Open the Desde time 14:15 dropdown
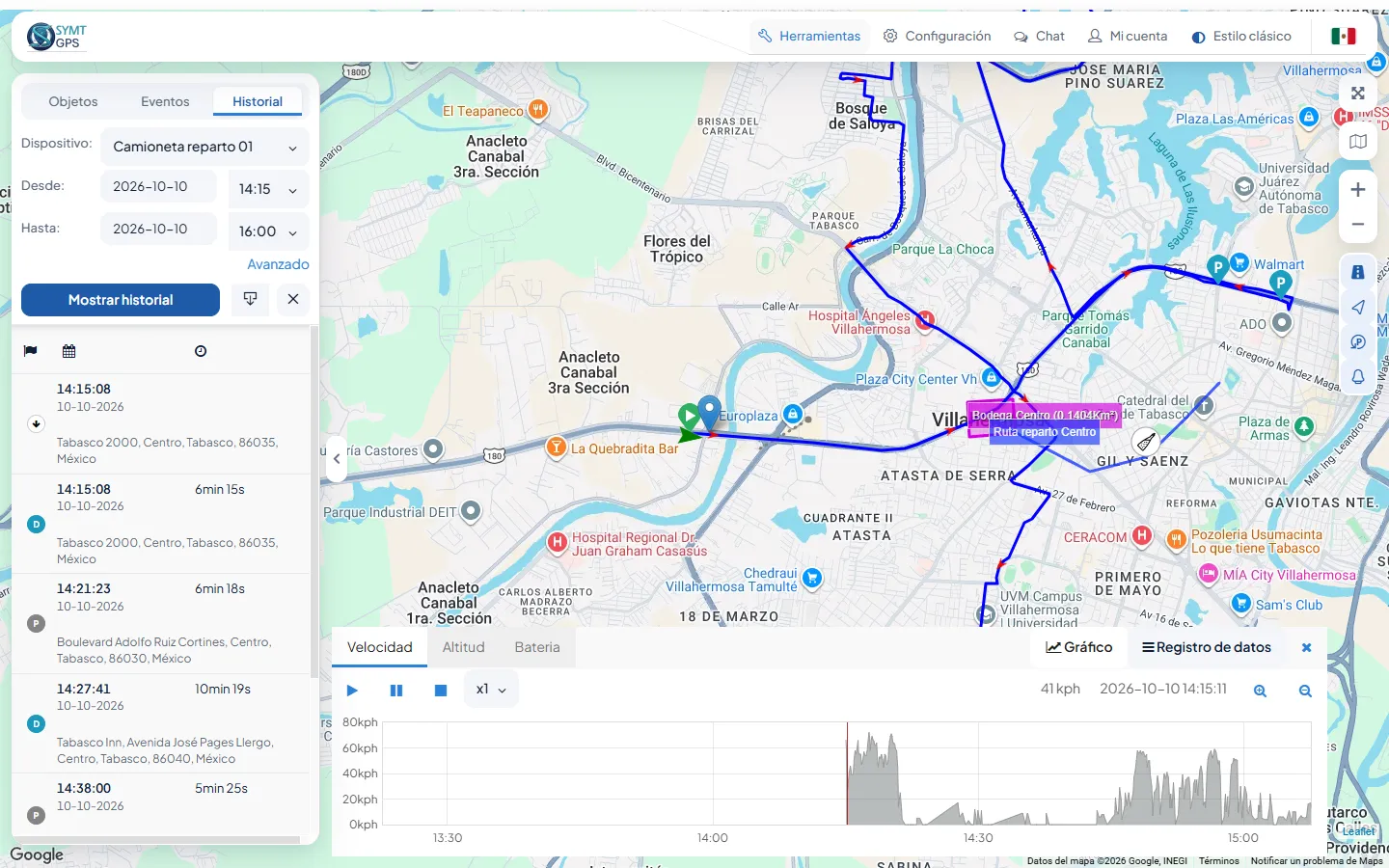The width and height of the screenshot is (1389, 868). tap(268, 190)
